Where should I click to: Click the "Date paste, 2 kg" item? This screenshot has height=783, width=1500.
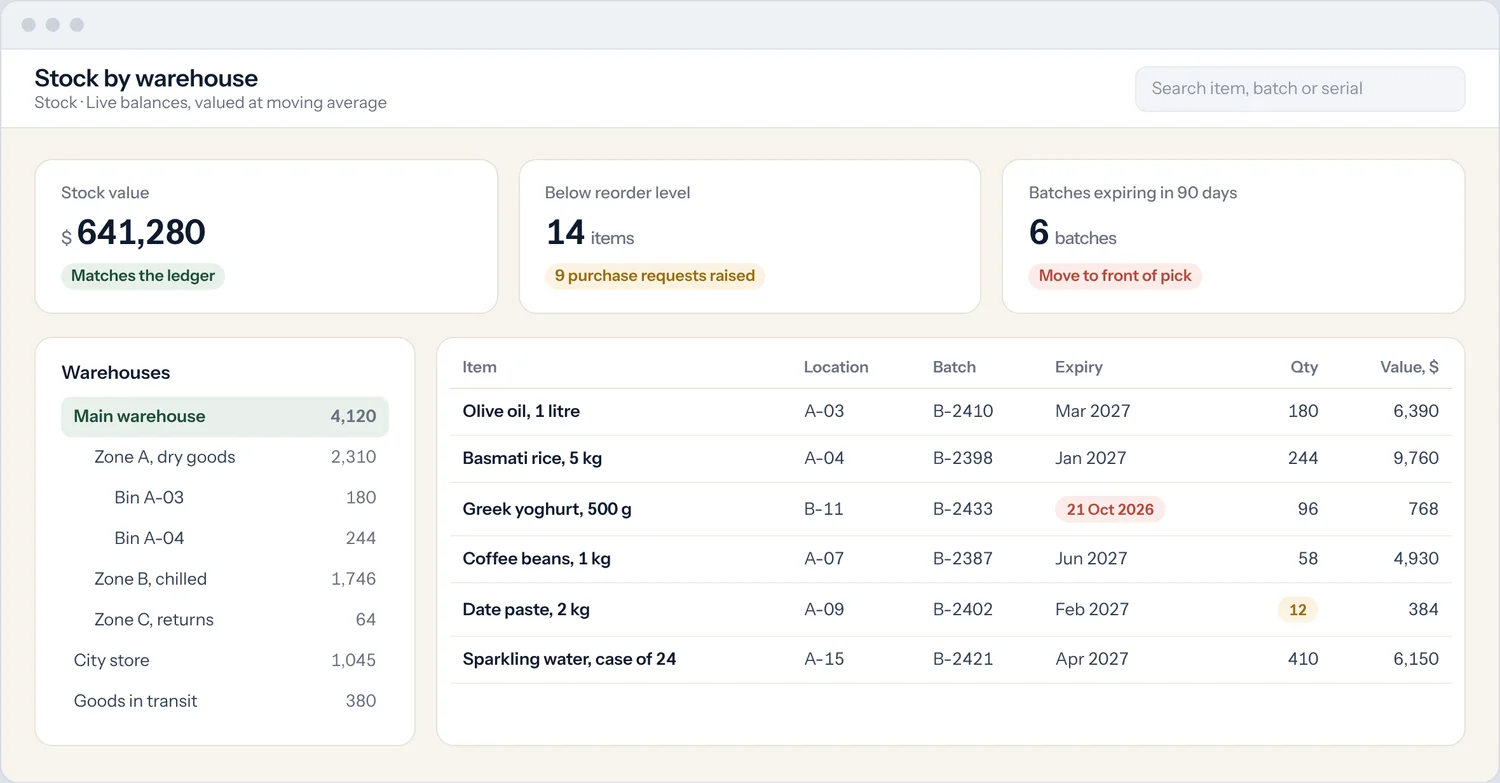[526, 609]
